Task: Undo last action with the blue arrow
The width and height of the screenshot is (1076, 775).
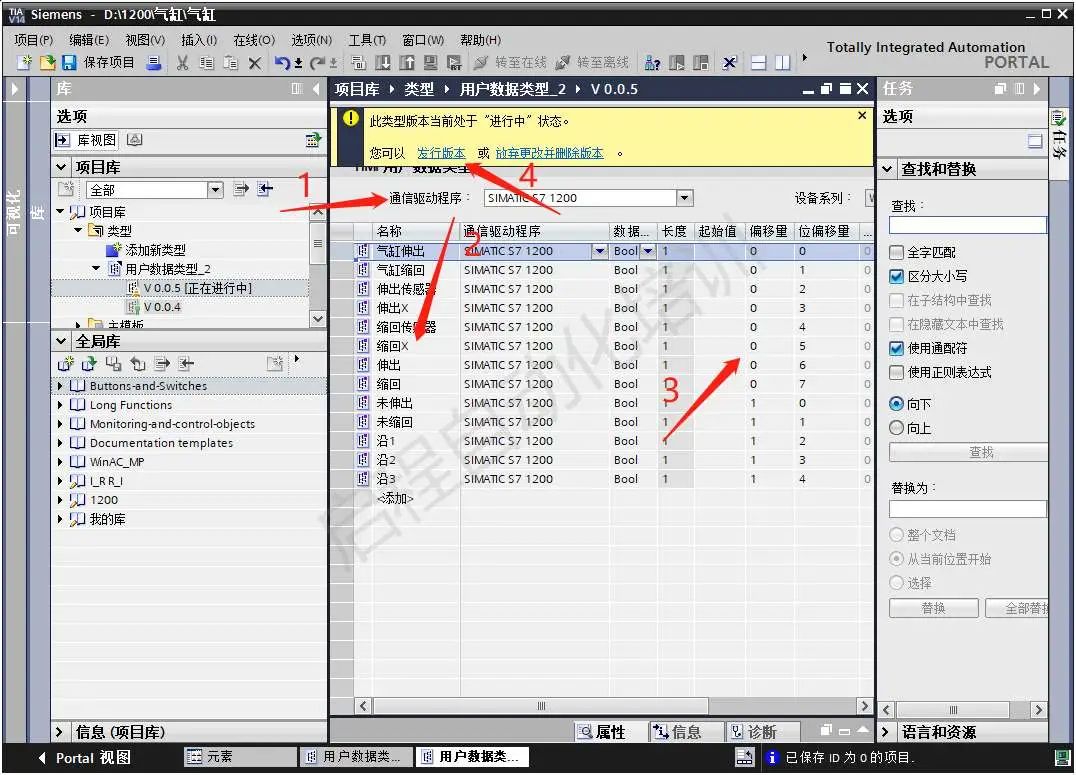Action: (x=281, y=62)
